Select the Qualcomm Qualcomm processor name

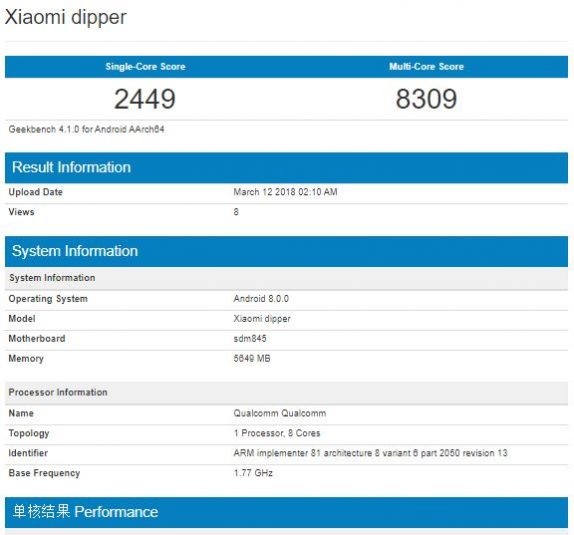pyautogui.click(x=280, y=413)
